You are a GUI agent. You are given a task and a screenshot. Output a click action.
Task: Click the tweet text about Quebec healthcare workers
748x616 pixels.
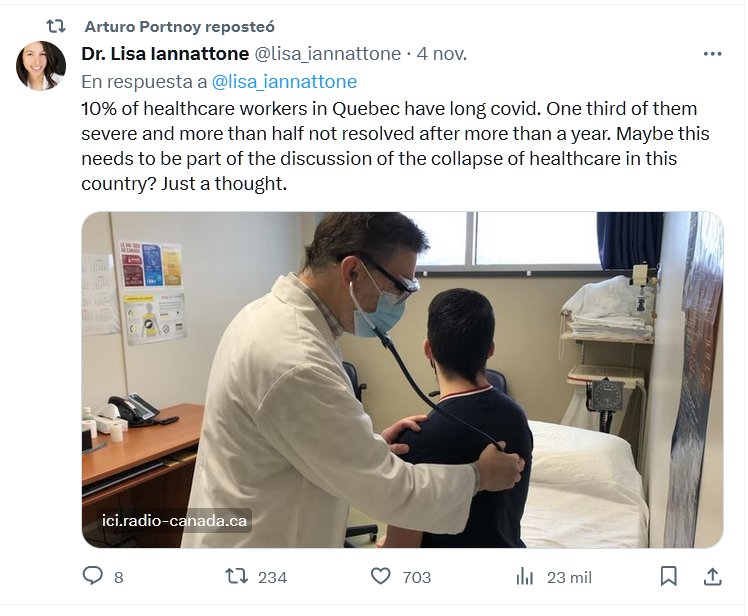pyautogui.click(x=390, y=146)
